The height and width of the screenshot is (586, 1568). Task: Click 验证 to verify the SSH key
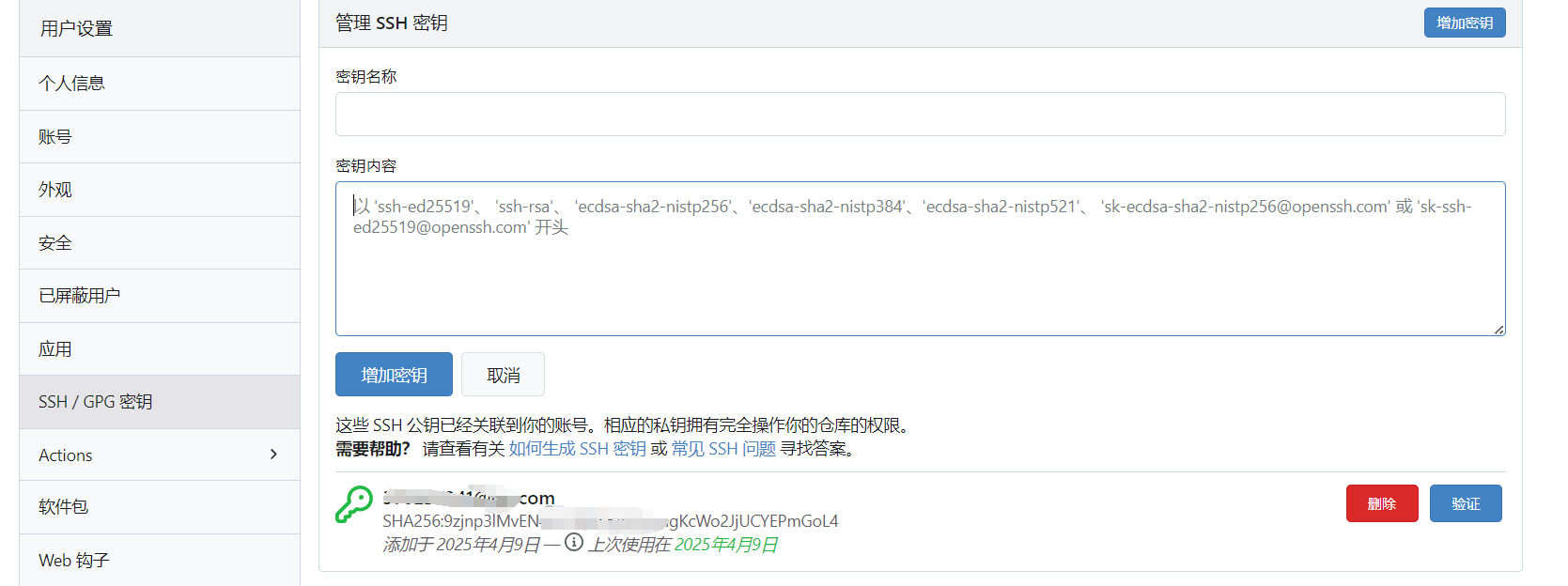(x=1465, y=503)
